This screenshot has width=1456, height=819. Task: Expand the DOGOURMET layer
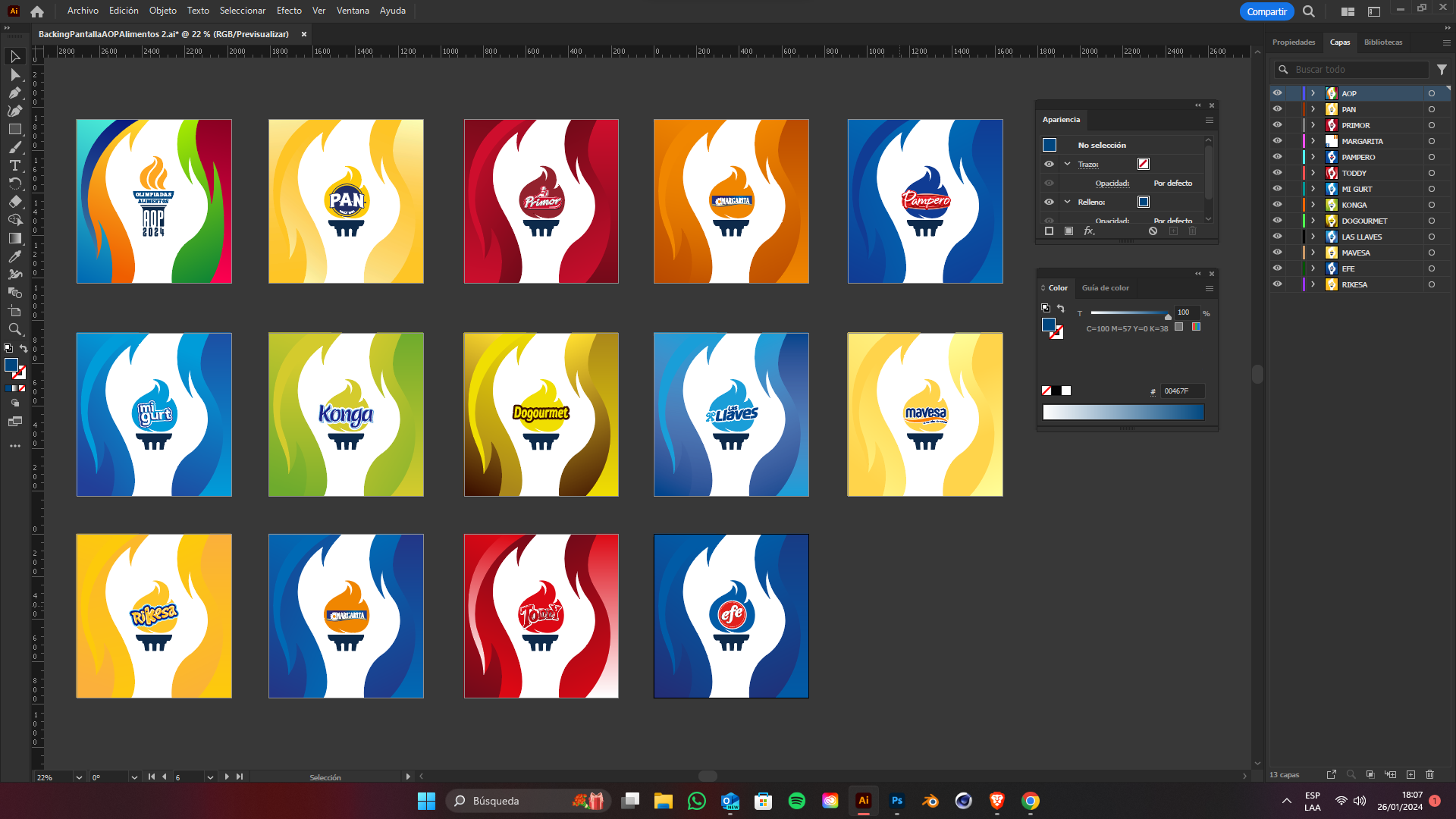tap(1313, 221)
